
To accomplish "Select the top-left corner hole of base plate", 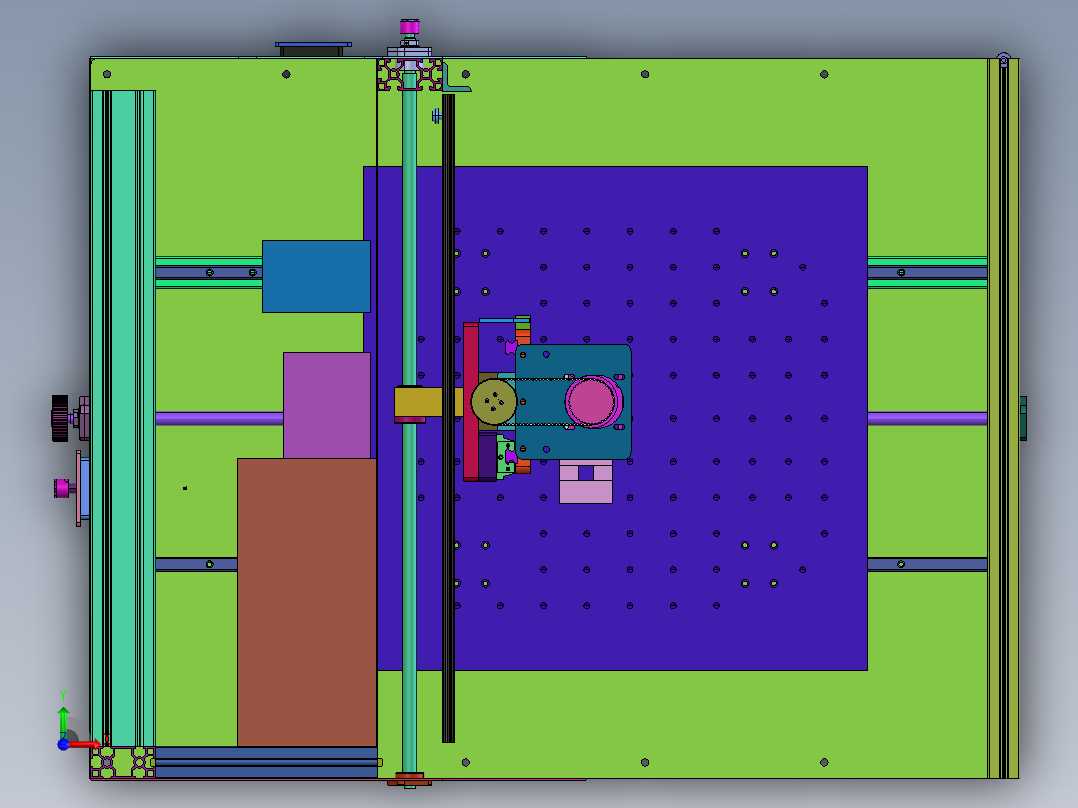I will [x=107, y=74].
